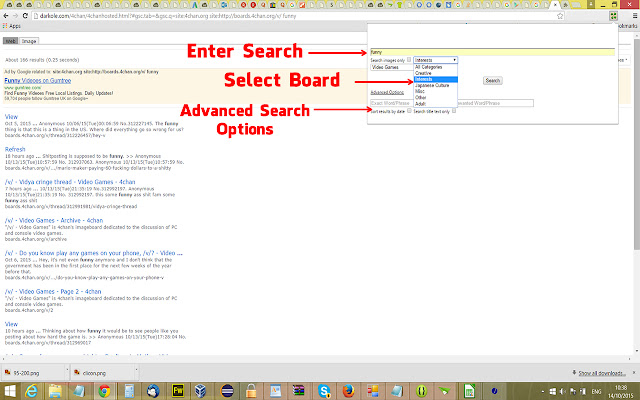Image resolution: width=640 pixels, height=400 pixels.
Task: Open the volume icon in system tray
Action: (564, 391)
